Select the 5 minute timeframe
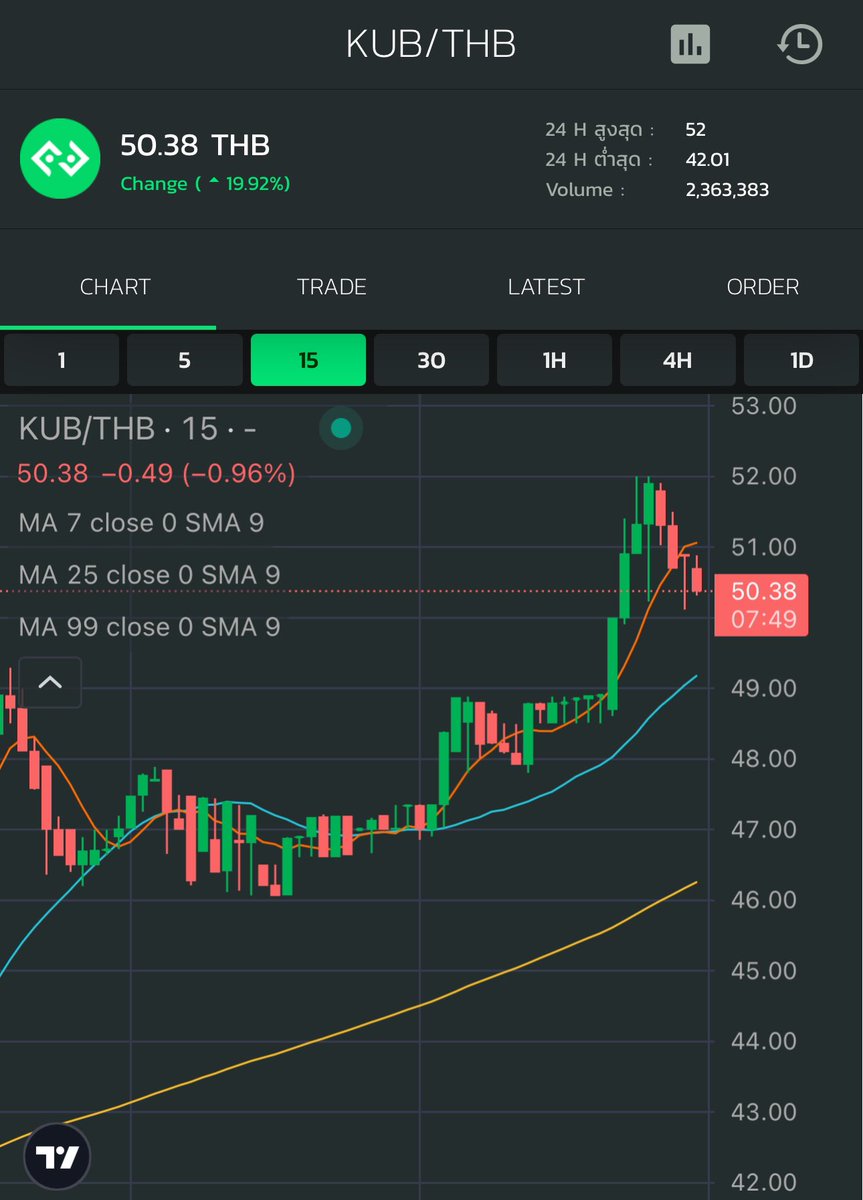The width and height of the screenshot is (863, 1200). point(184,360)
